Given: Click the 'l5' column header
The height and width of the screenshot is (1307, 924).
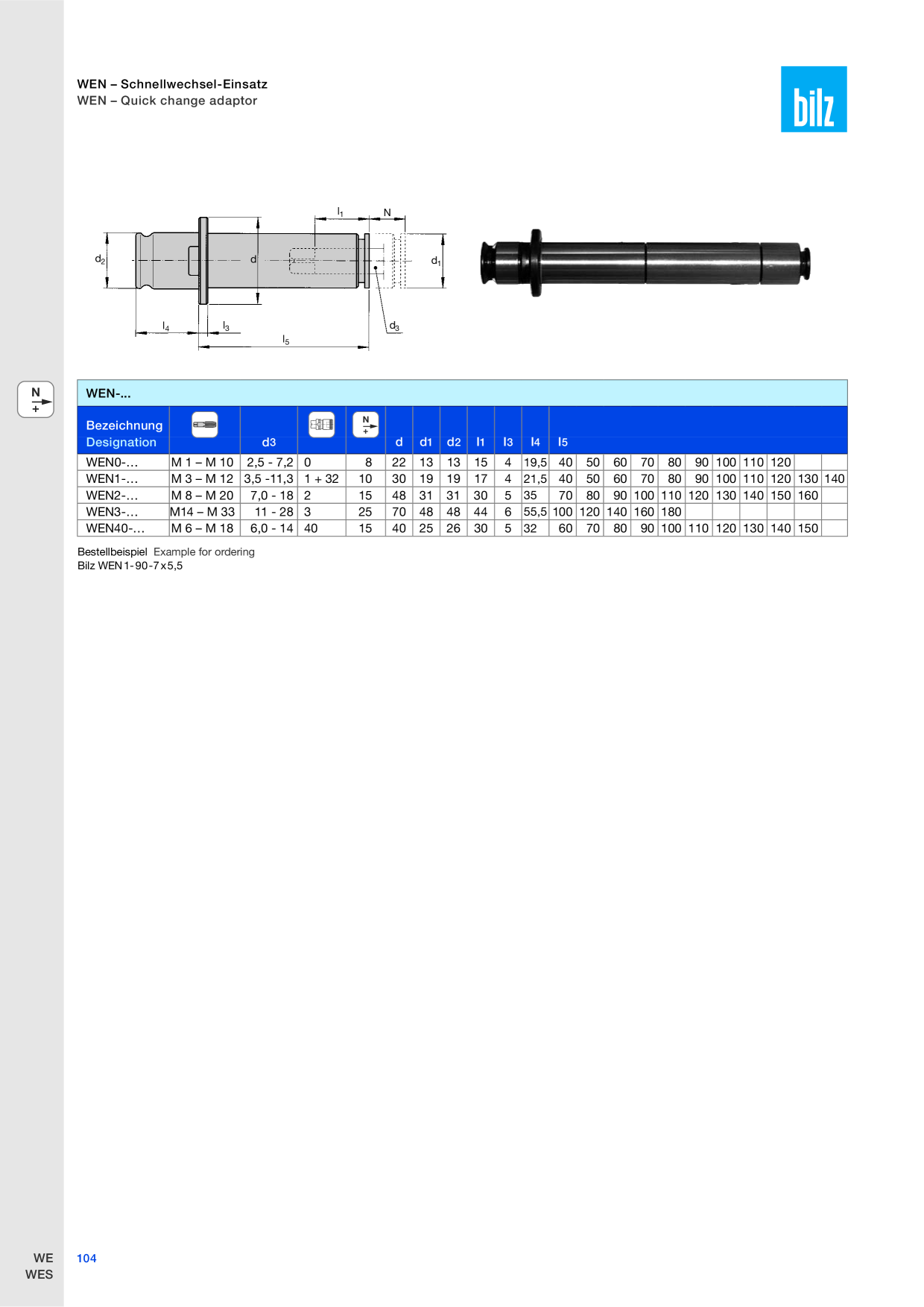Looking at the screenshot, I should click(563, 443).
